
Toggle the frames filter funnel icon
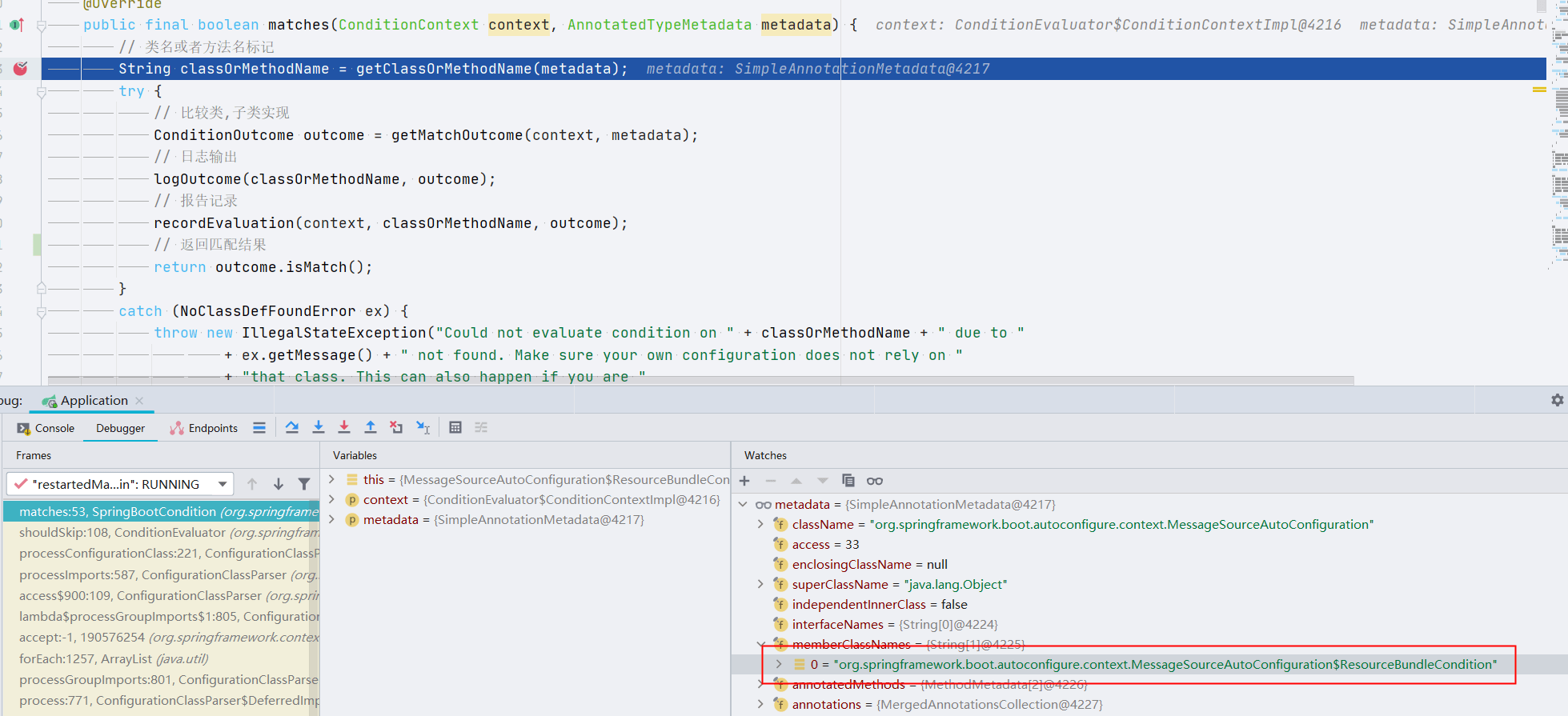(304, 484)
